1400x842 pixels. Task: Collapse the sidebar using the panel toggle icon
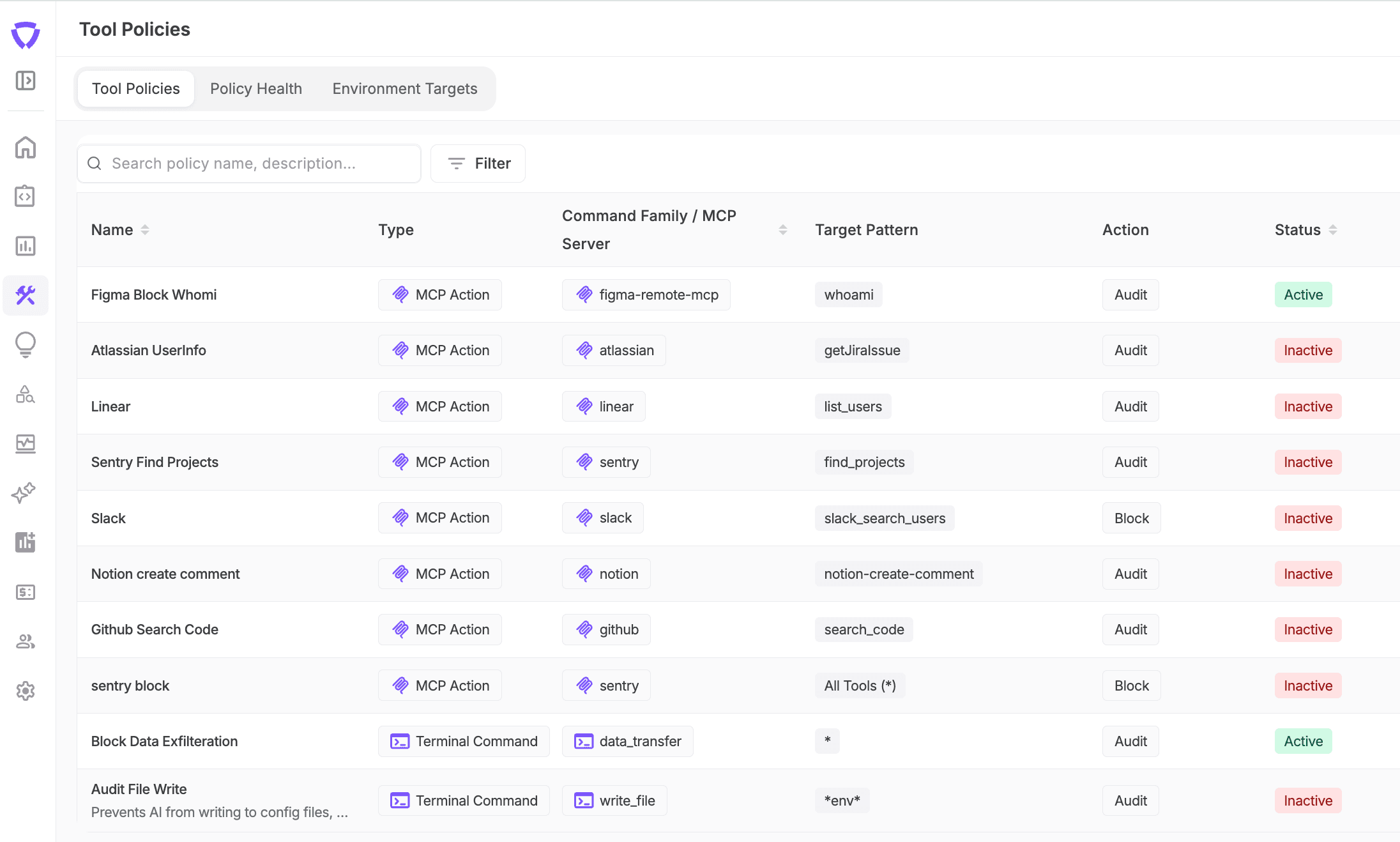[26, 81]
